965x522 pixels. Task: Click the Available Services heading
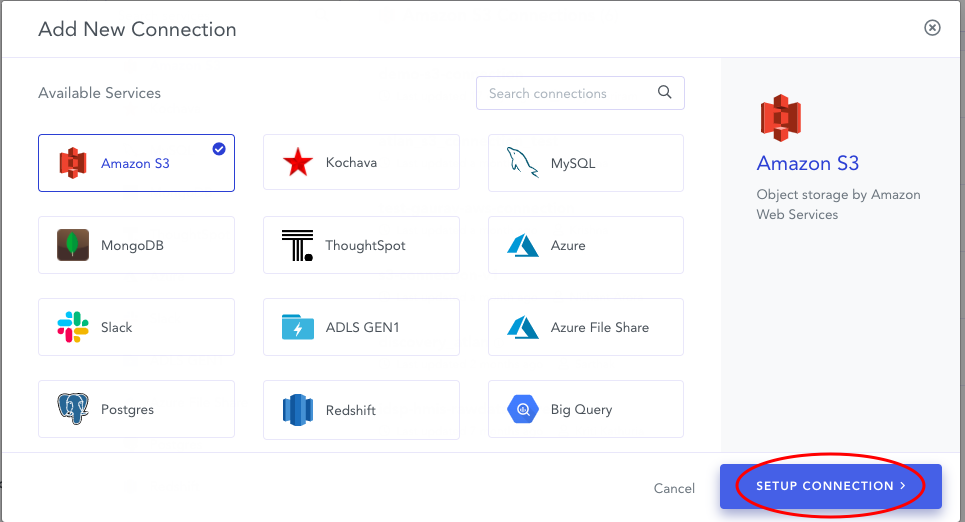[100, 93]
